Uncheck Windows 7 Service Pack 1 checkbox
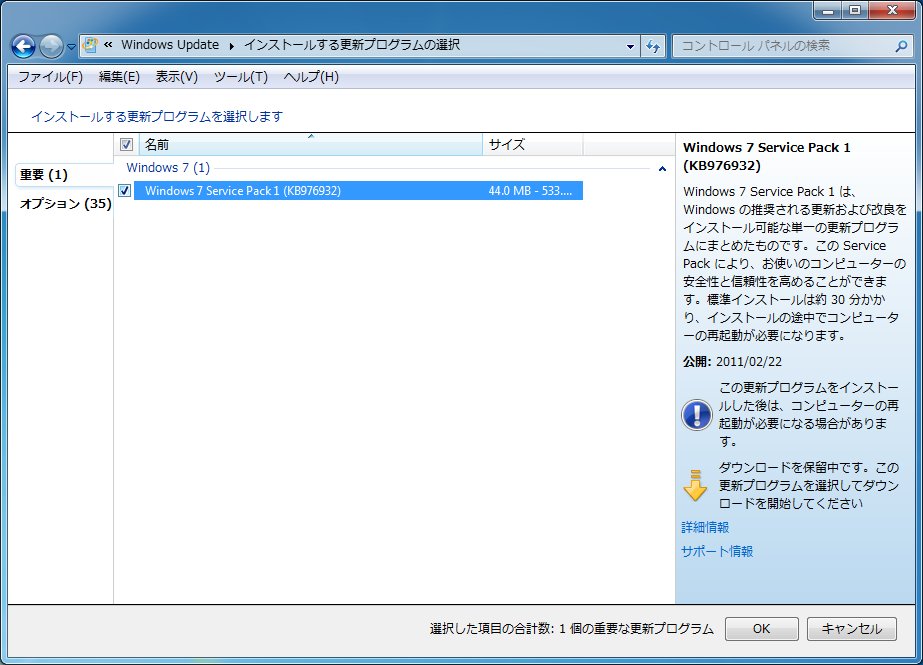 124,190
